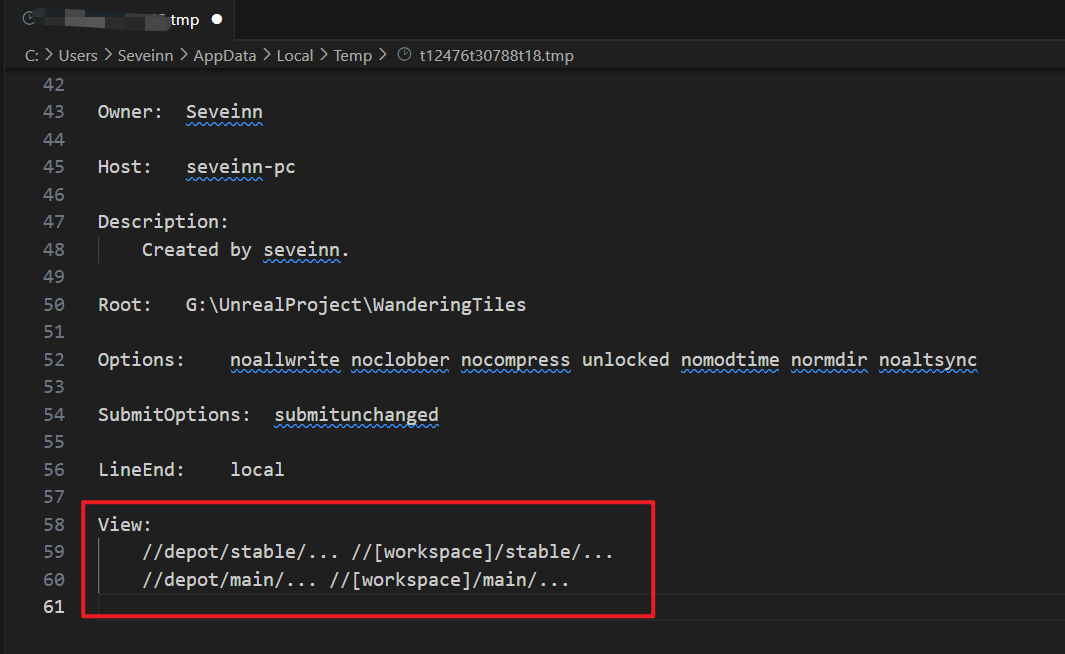The image size is (1065, 654).
Task: Expand the Seveinn breadcrumb folder
Action: tap(146, 56)
